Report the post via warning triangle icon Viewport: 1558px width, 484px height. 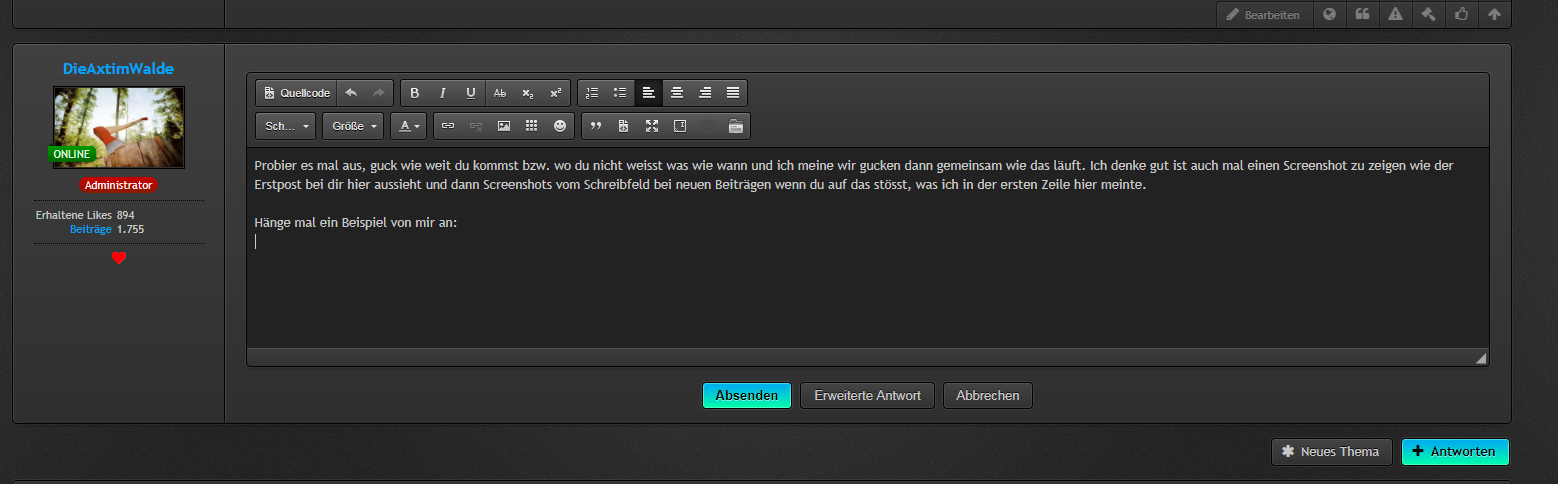[1393, 15]
